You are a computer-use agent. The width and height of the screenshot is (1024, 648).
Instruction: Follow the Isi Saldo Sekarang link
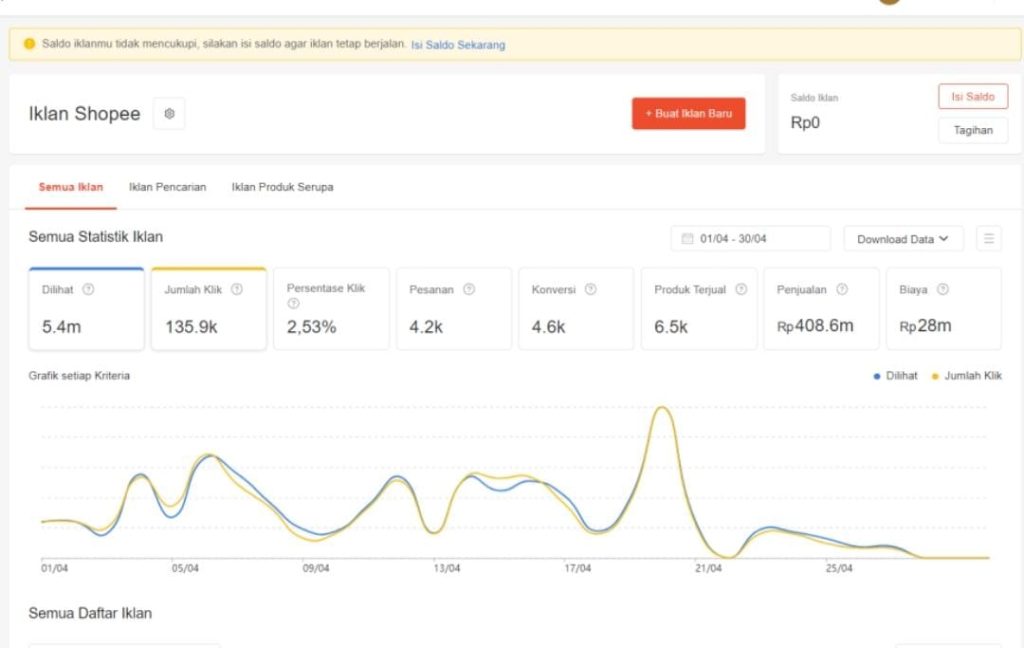[458, 45]
